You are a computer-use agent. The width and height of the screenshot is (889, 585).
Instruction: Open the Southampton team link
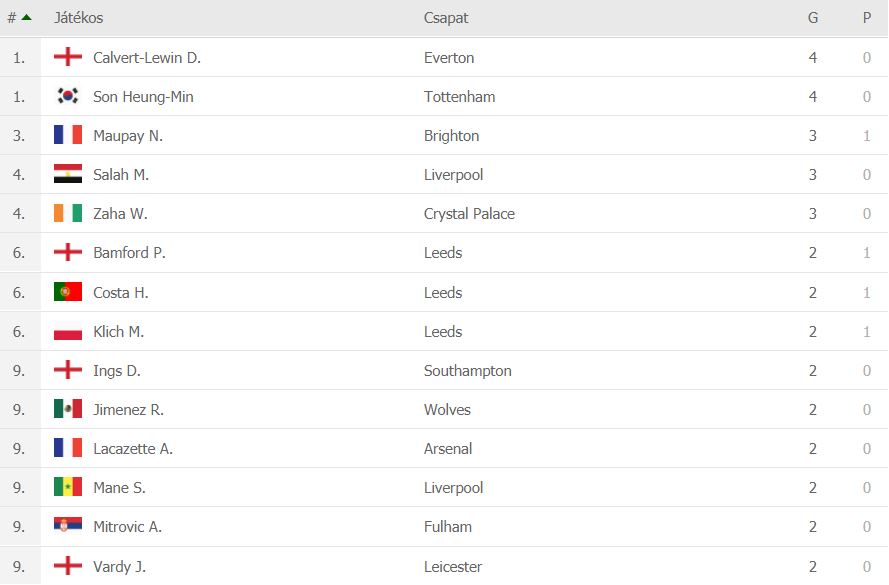tap(467, 371)
